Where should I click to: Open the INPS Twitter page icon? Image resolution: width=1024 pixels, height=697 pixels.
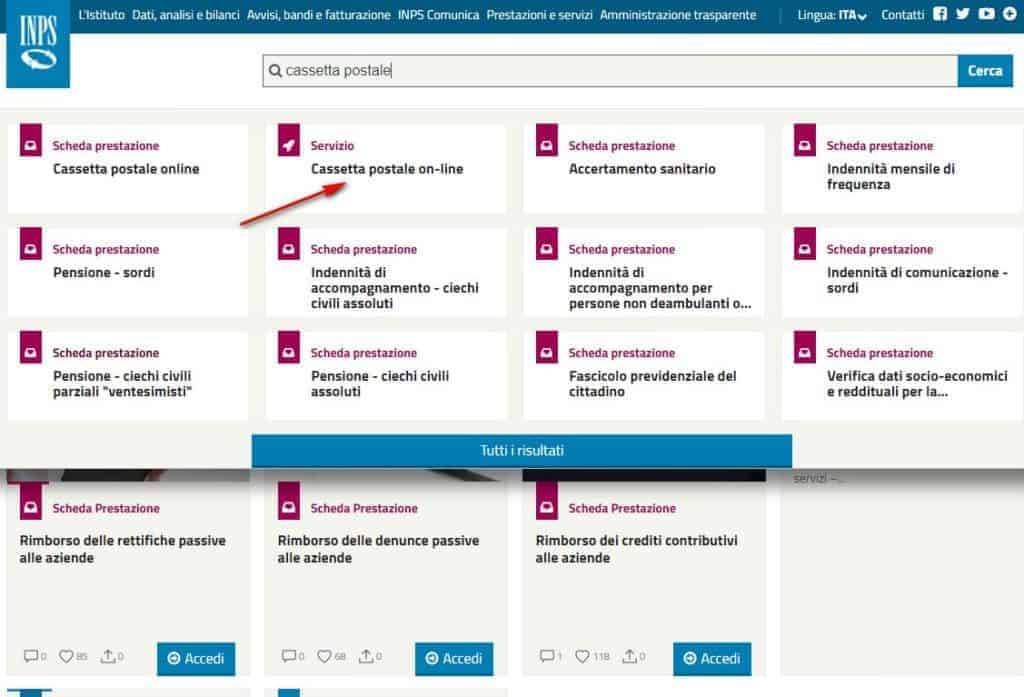[962, 13]
